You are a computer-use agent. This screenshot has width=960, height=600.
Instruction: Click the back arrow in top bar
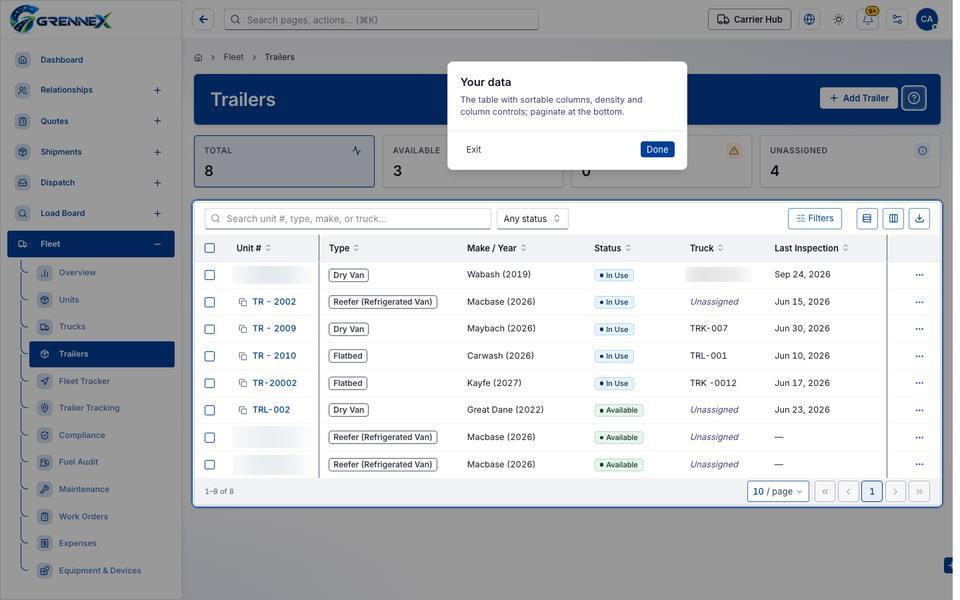point(203,20)
